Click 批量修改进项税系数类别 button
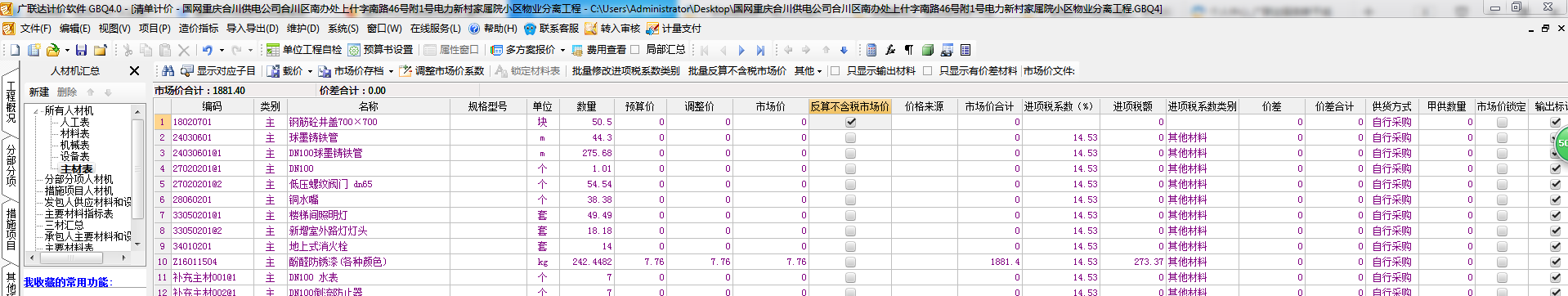 [x=625, y=71]
